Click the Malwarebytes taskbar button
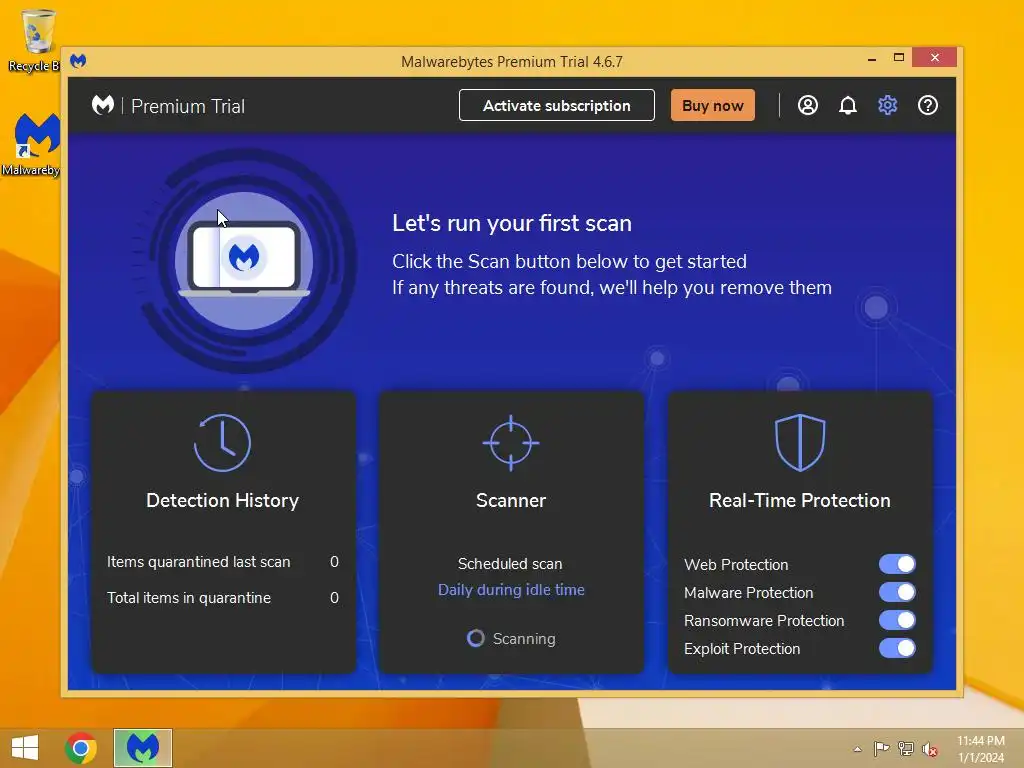Screen dimensions: 1024x768 tap(143, 748)
